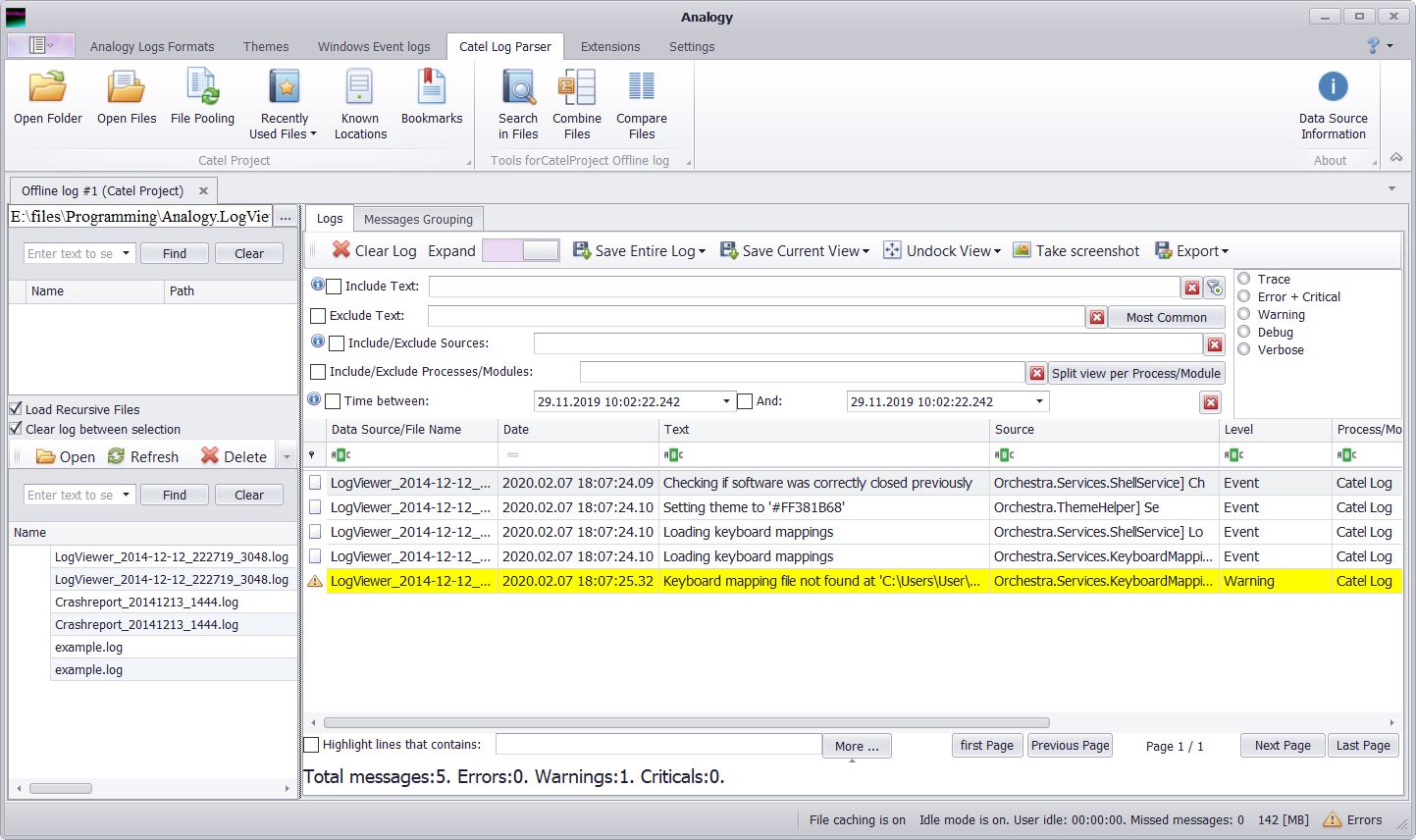Enable the Exclude Text checkbox

pos(318,316)
